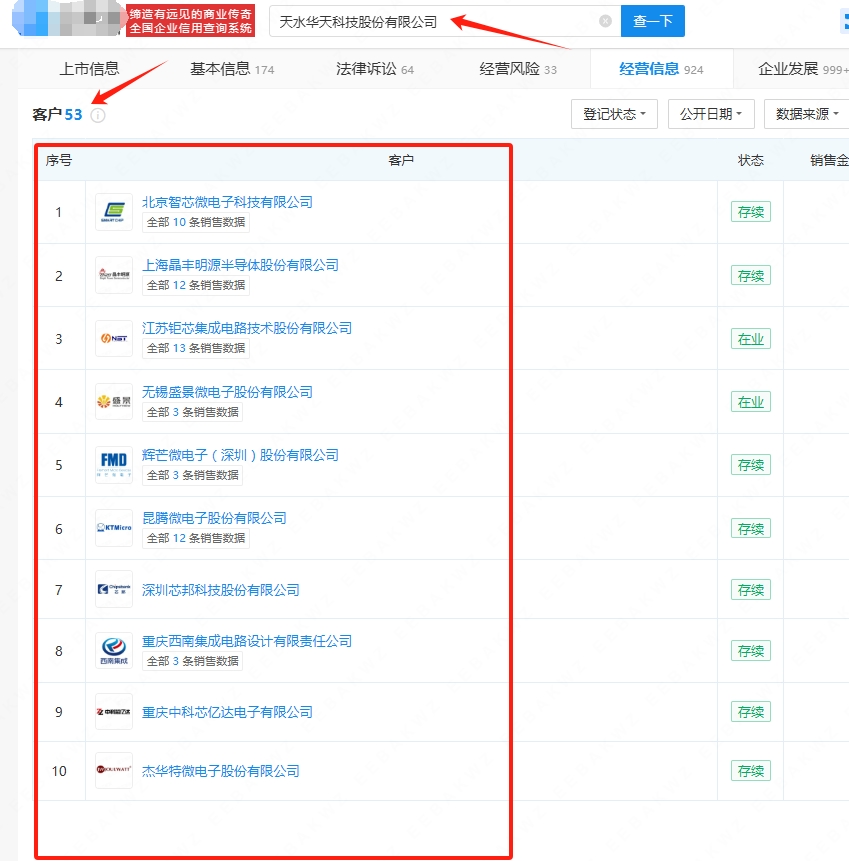View 全部 3 条销售数据 for 辉芒微电子
The width and height of the screenshot is (849, 861).
coord(192,476)
